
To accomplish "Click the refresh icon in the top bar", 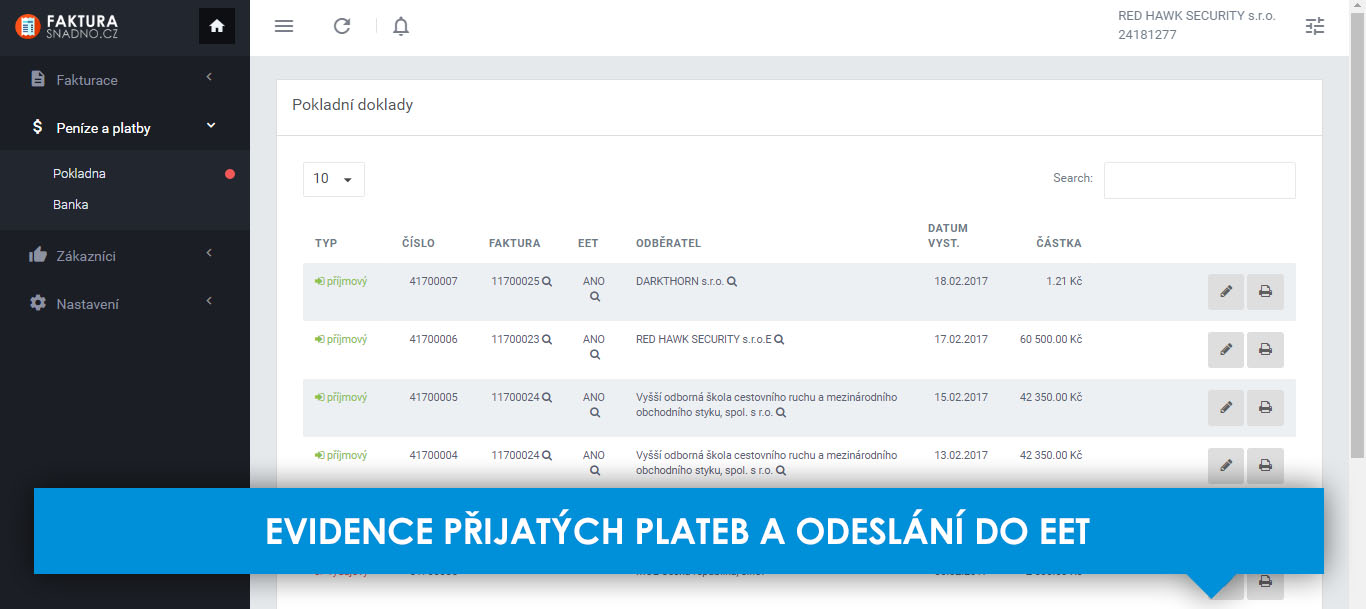I will 342,26.
